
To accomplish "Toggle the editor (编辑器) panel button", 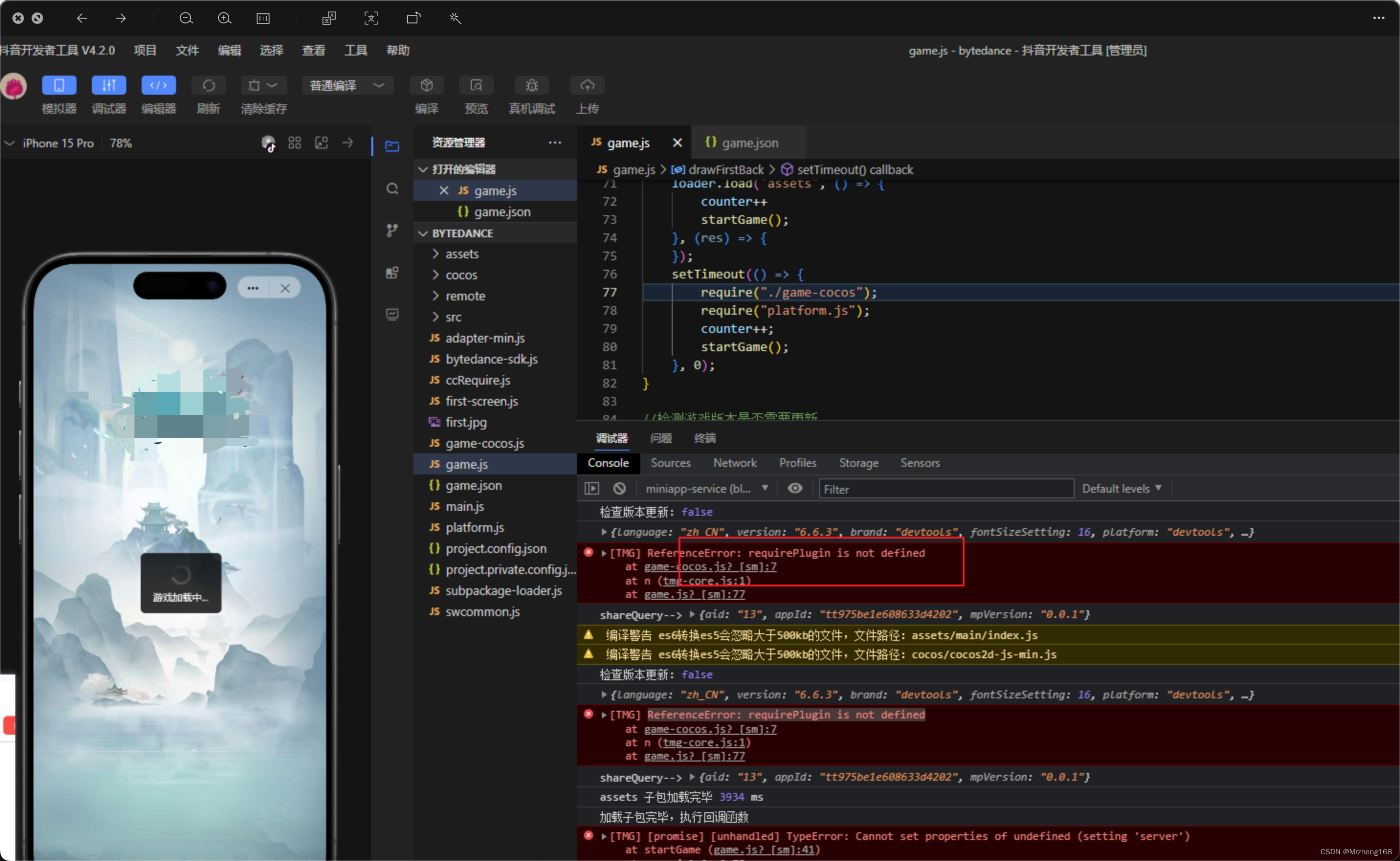I will coord(158,86).
